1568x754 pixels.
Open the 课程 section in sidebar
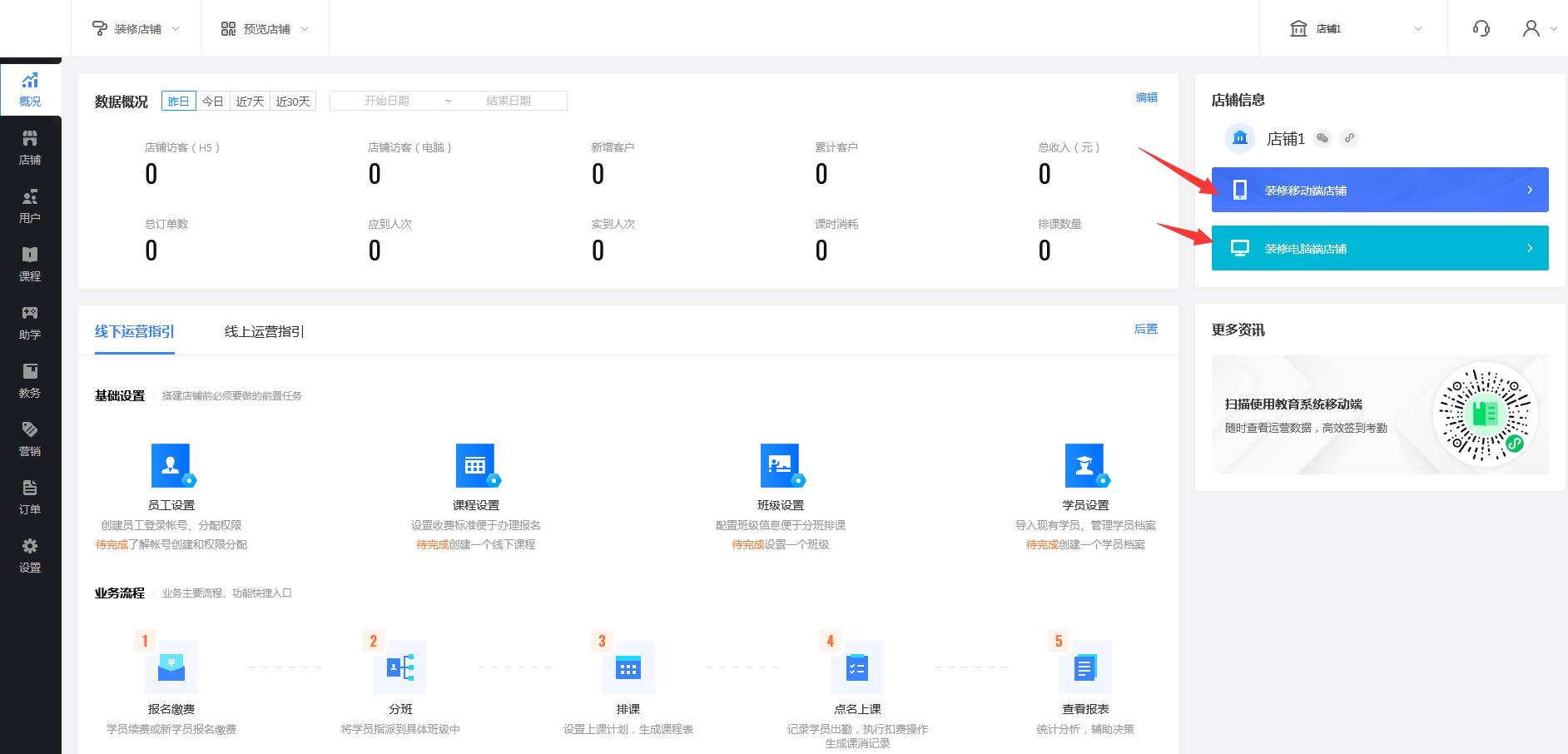click(x=30, y=264)
